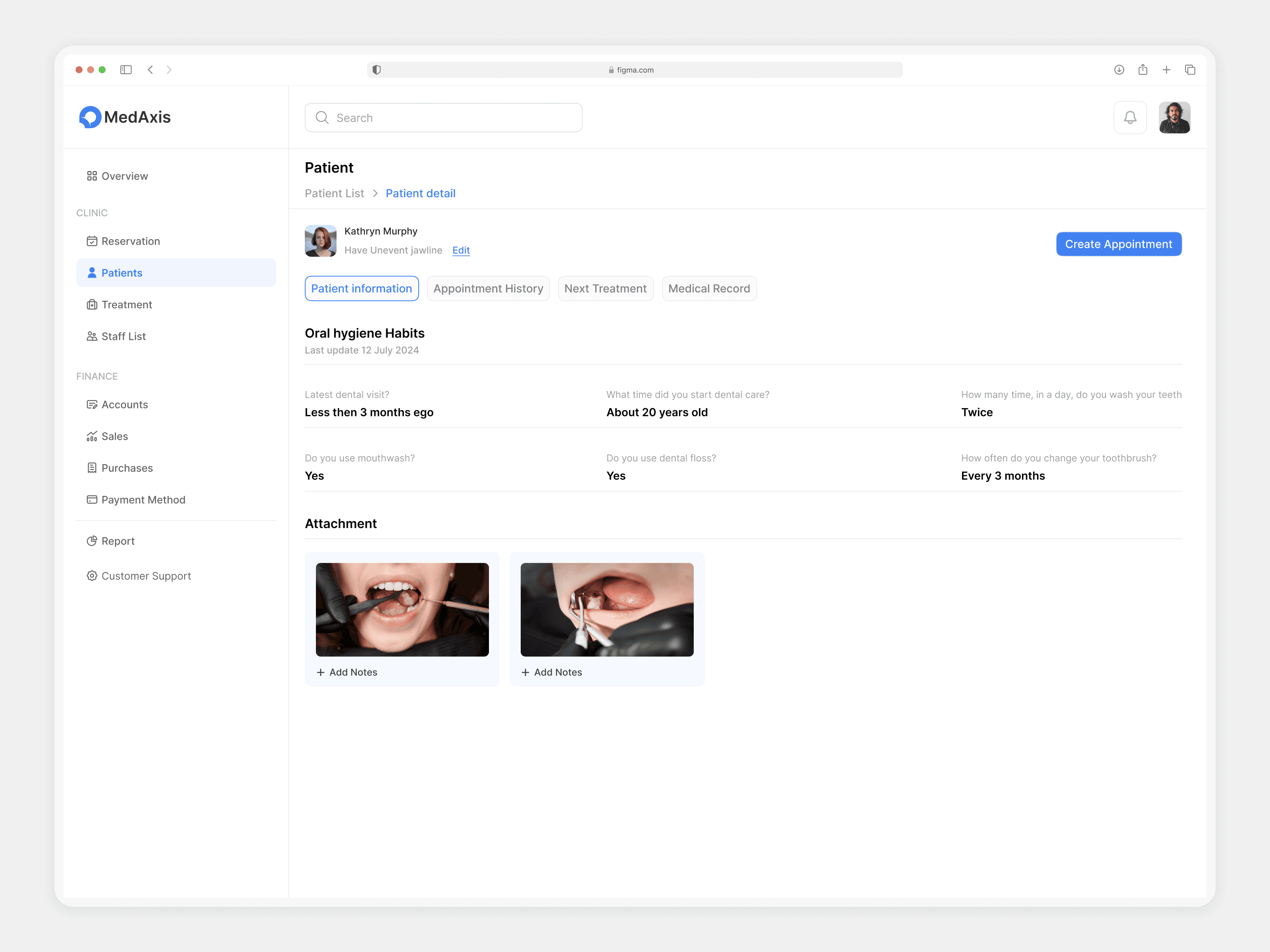Click the Edit link beside the patient's condition
Image resolution: width=1270 pixels, height=952 pixels.
pos(460,250)
